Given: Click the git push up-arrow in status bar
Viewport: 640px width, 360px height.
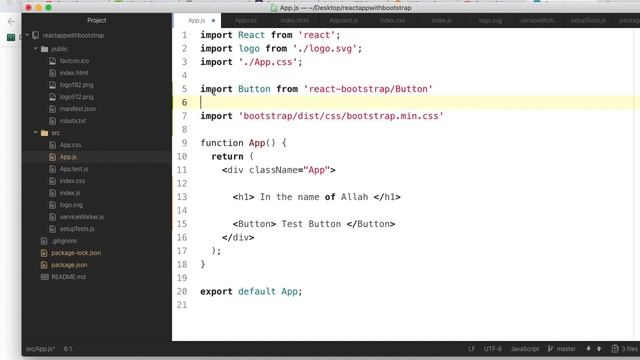Looking at the screenshot, I should tap(599, 349).
